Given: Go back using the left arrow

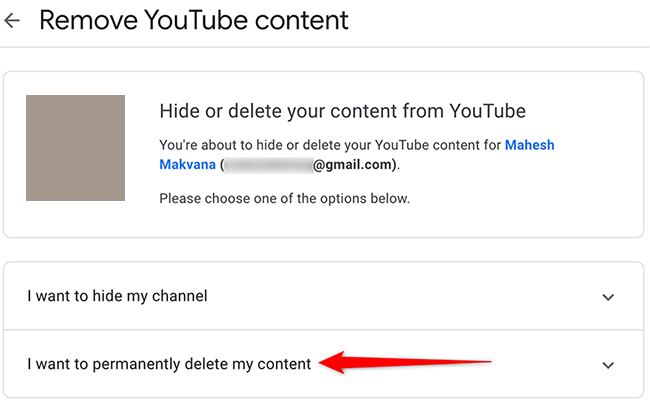Looking at the screenshot, I should (12, 20).
